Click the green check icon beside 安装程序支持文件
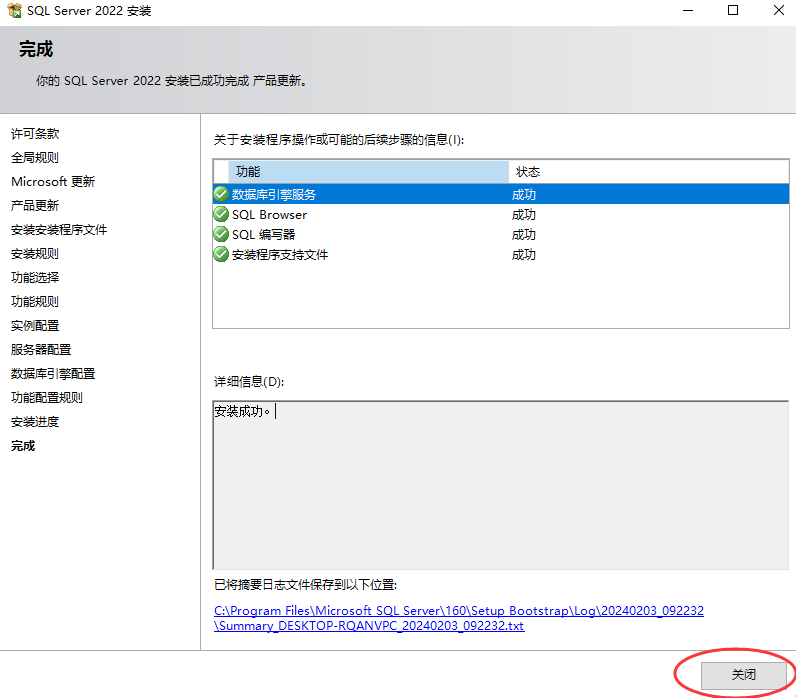This screenshot has width=796, height=698. (x=221, y=254)
